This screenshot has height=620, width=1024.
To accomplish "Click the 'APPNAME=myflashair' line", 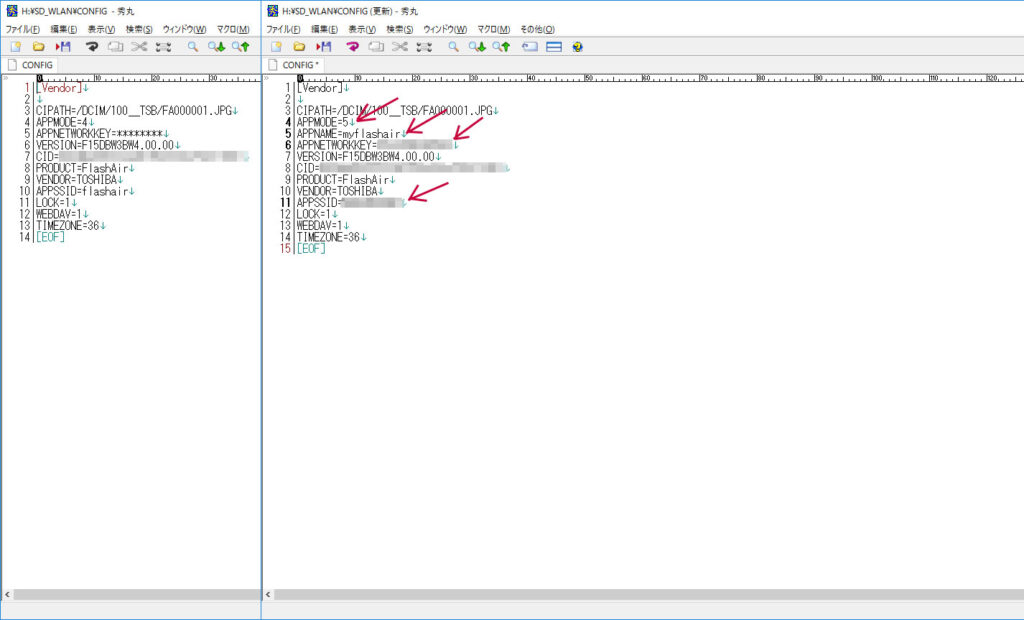I will click(348, 134).
